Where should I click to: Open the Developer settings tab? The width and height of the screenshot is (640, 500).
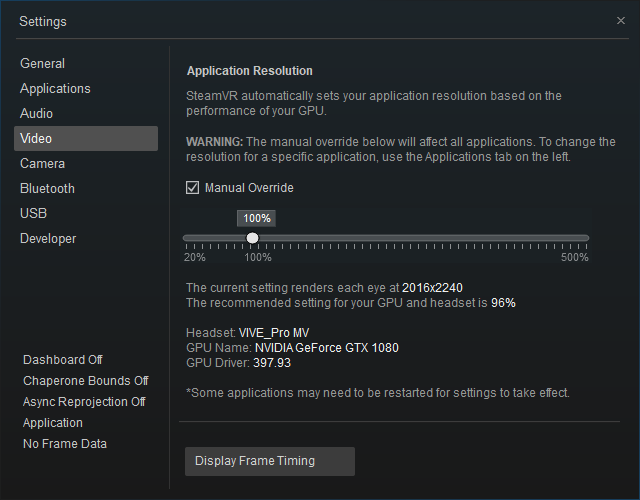(x=48, y=238)
